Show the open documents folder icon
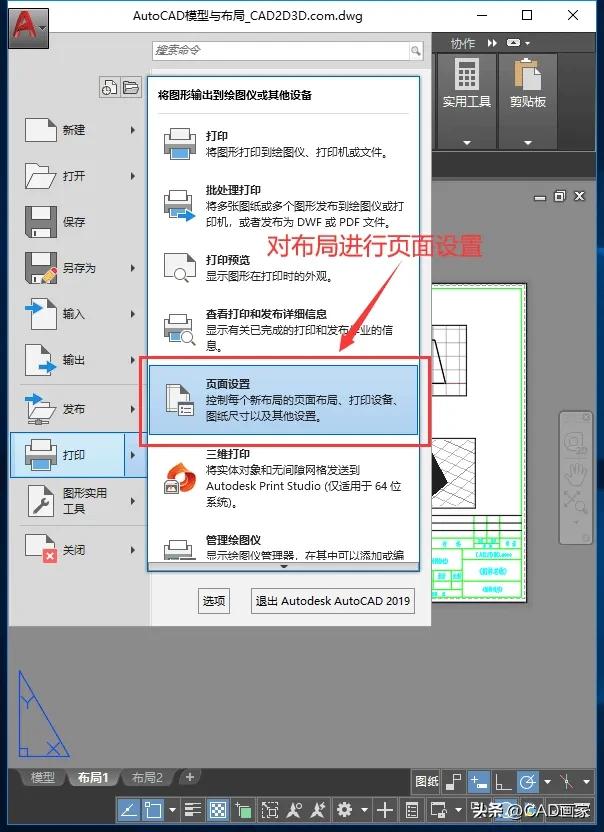 pyautogui.click(x=131, y=87)
